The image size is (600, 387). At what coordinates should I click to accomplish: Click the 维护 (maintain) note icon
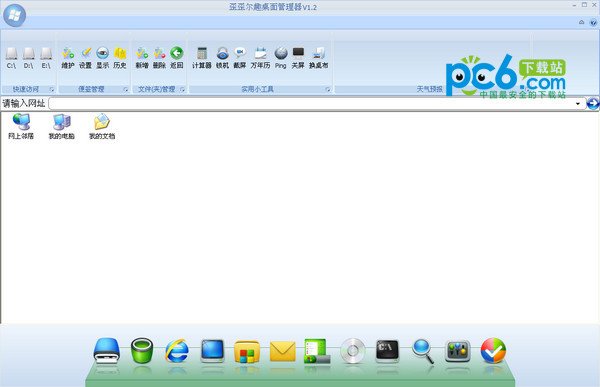pos(68,58)
